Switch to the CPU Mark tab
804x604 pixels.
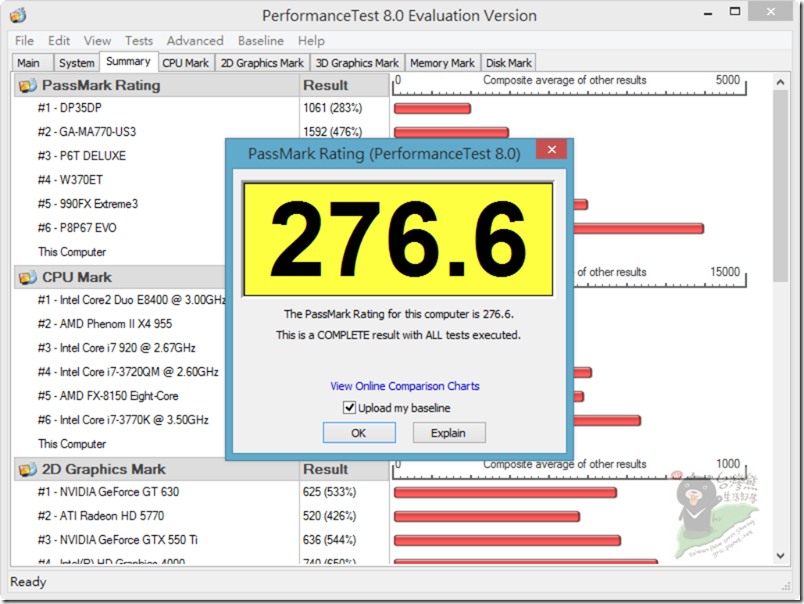[186, 63]
